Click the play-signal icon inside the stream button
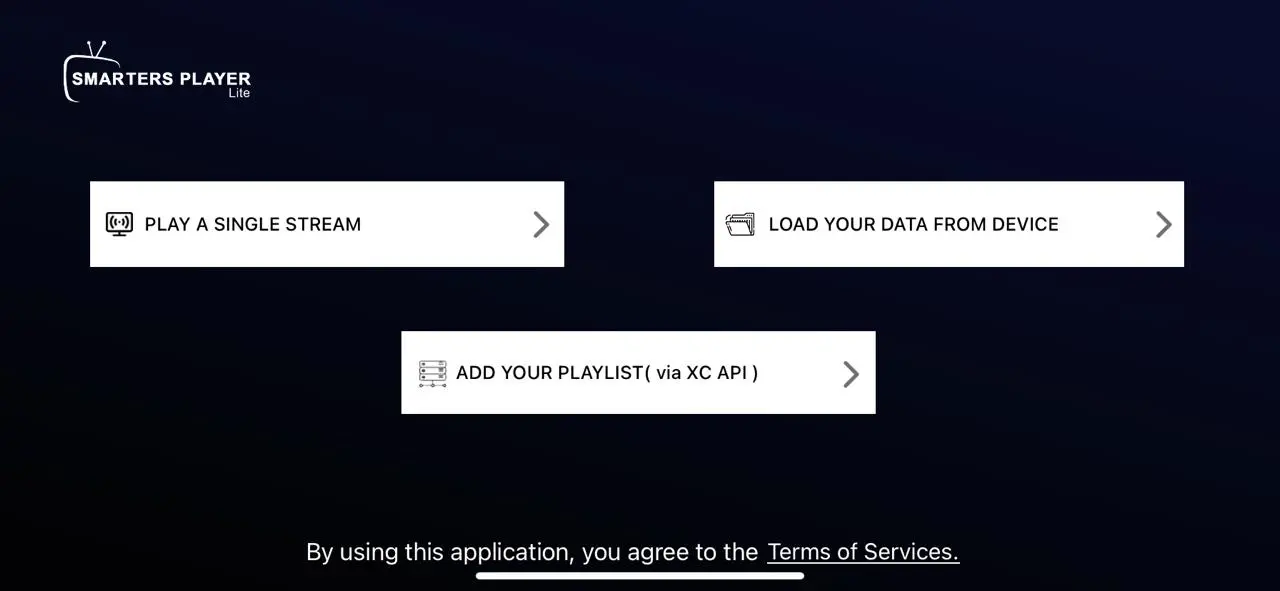Image resolution: width=1280 pixels, height=591 pixels. (119, 224)
